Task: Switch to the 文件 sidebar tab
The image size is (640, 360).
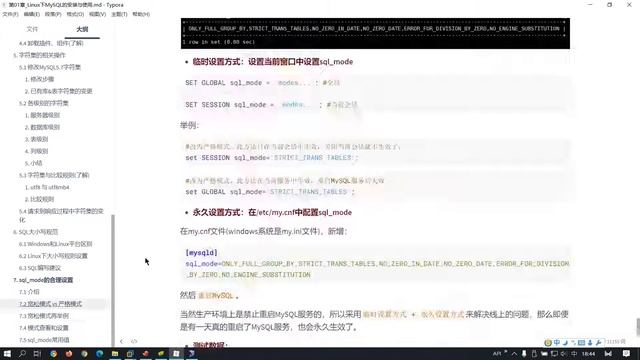Action: coord(32,29)
